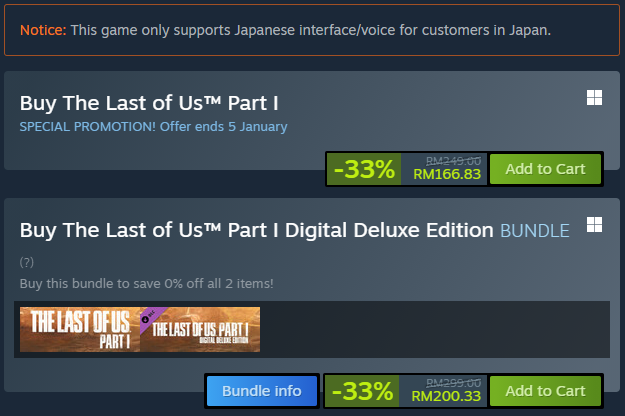Open The Last of Us Part I thumbnail
Image resolution: width=625 pixels, height=416 pixels.
click(x=79, y=329)
